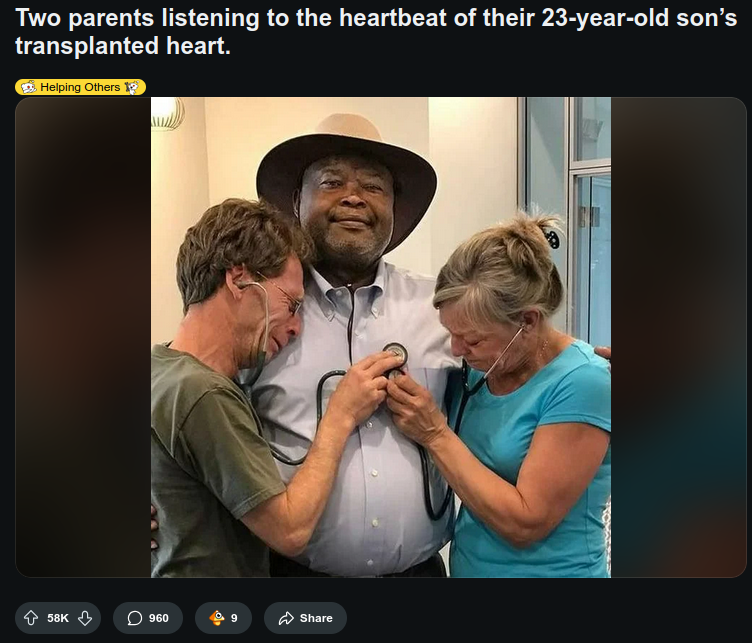Click the 58K vote score
Screen dimensions: 752x643
58,618
